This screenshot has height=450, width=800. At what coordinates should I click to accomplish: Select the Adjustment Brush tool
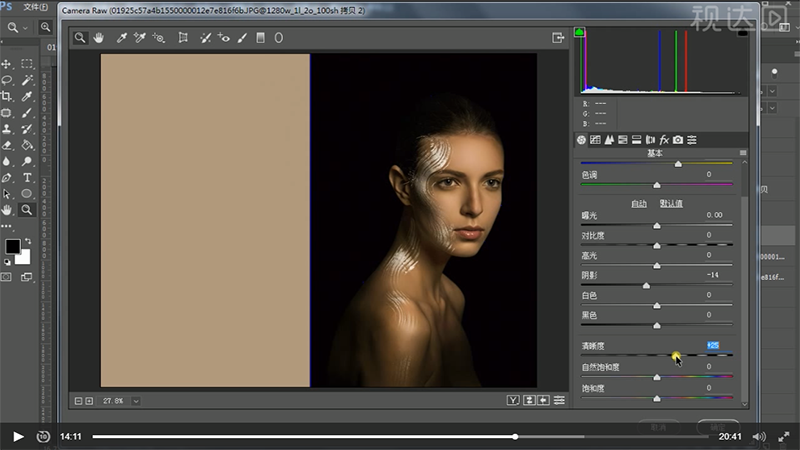pos(242,38)
